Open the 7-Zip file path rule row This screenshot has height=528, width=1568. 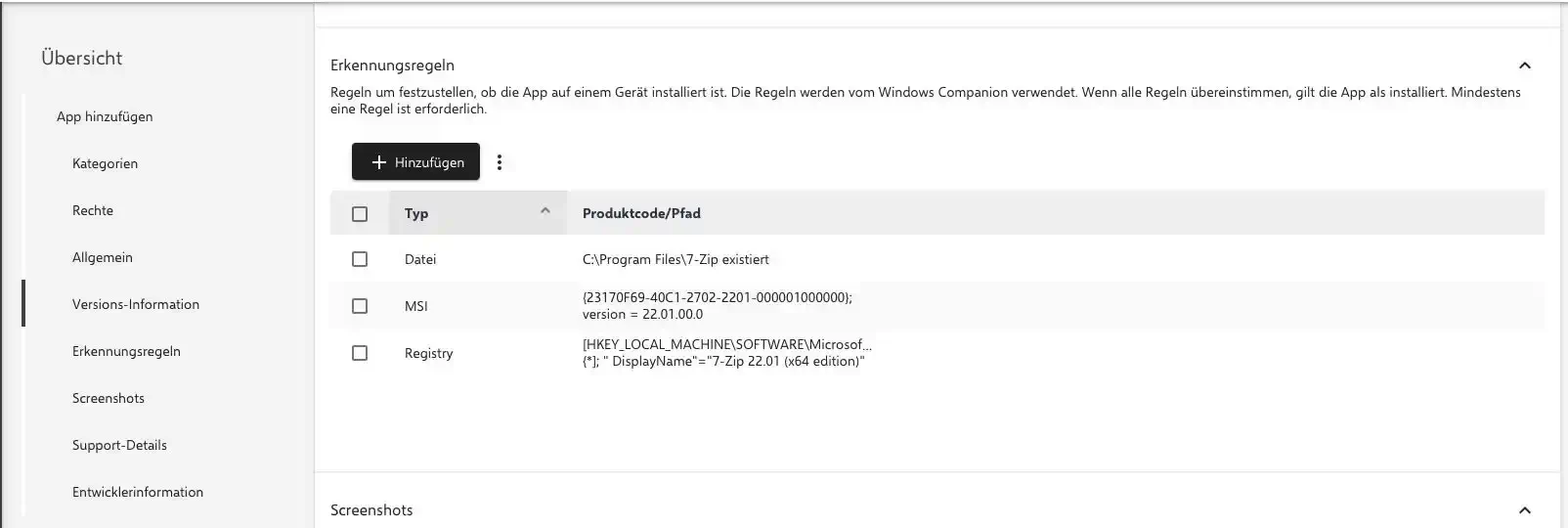pos(675,259)
